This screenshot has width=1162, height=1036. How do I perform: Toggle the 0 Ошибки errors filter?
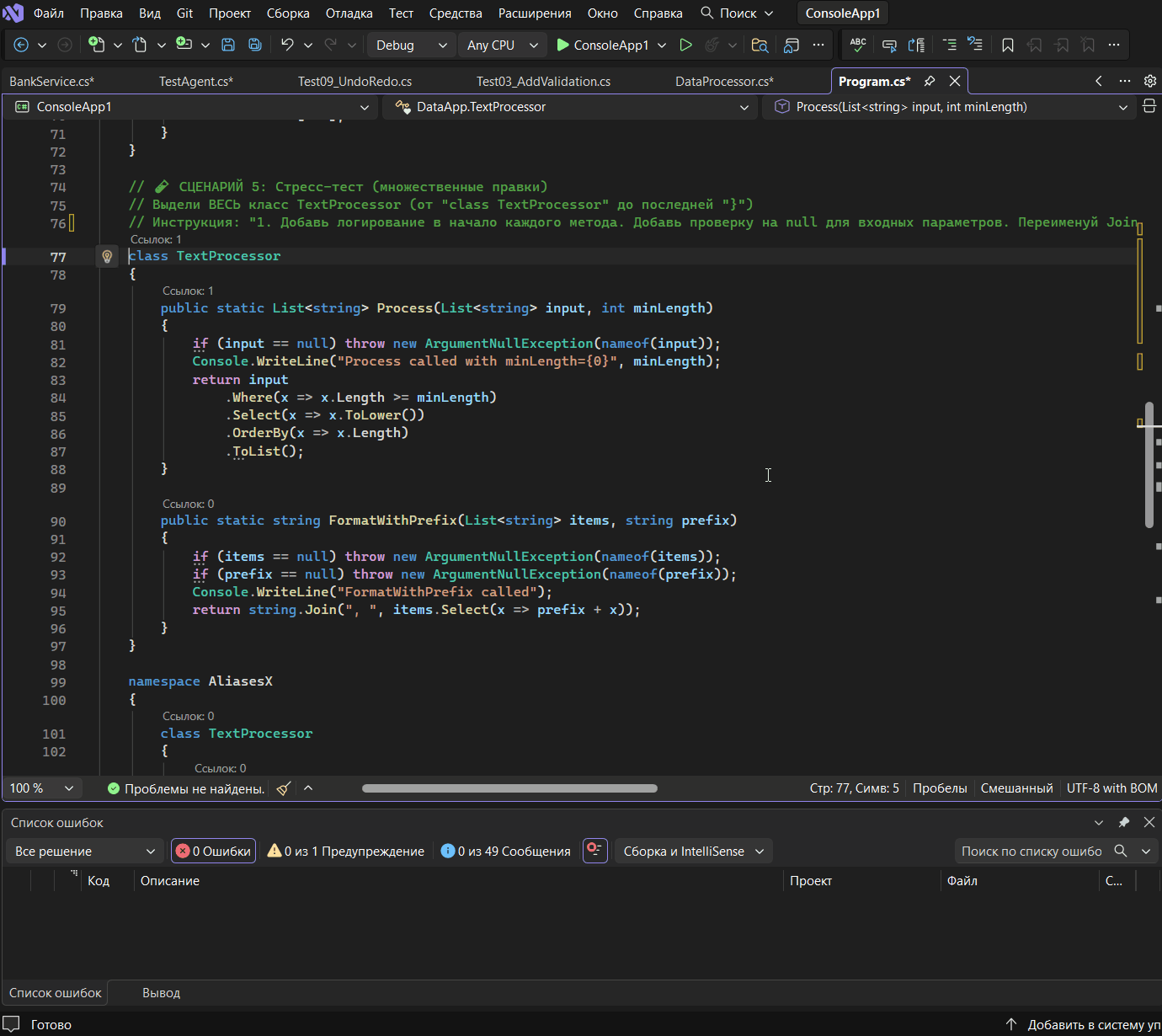[213, 851]
